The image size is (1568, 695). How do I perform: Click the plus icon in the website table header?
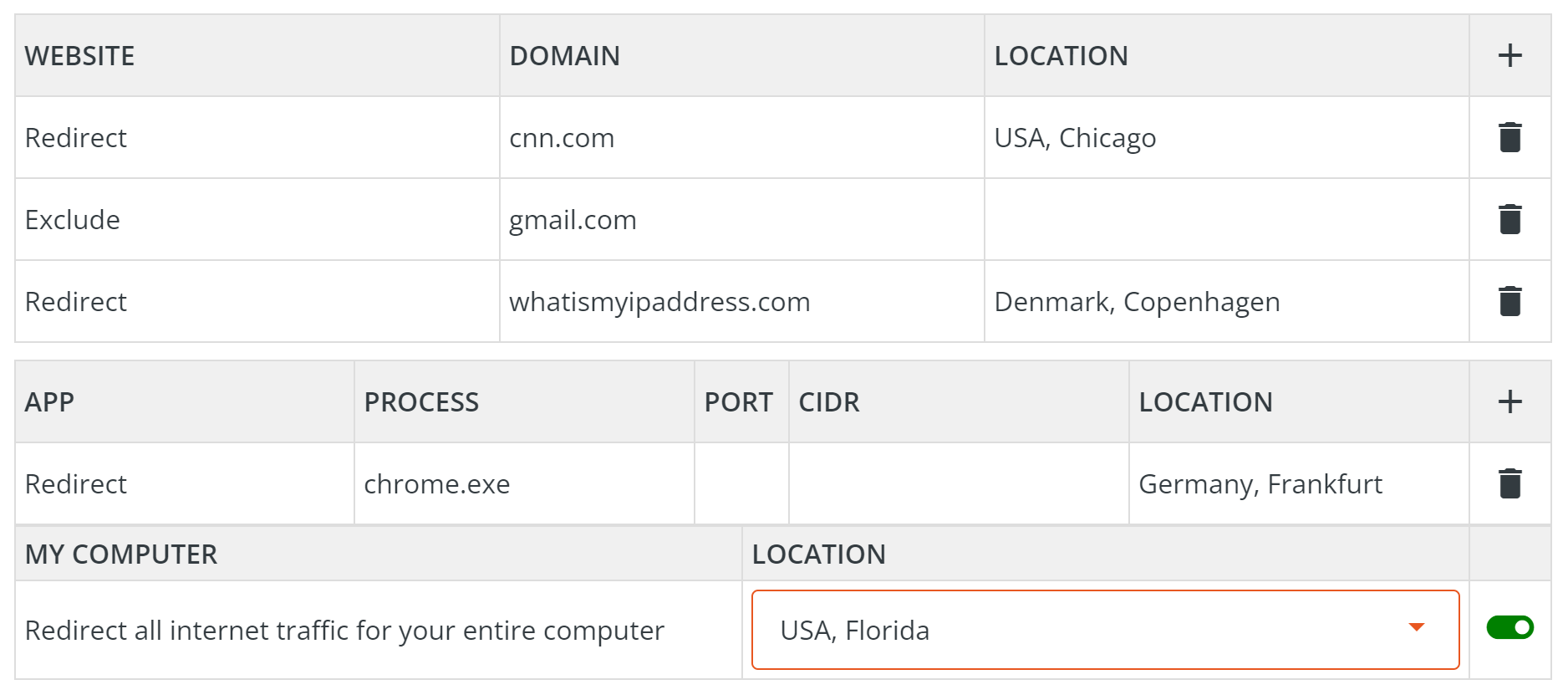1509,55
